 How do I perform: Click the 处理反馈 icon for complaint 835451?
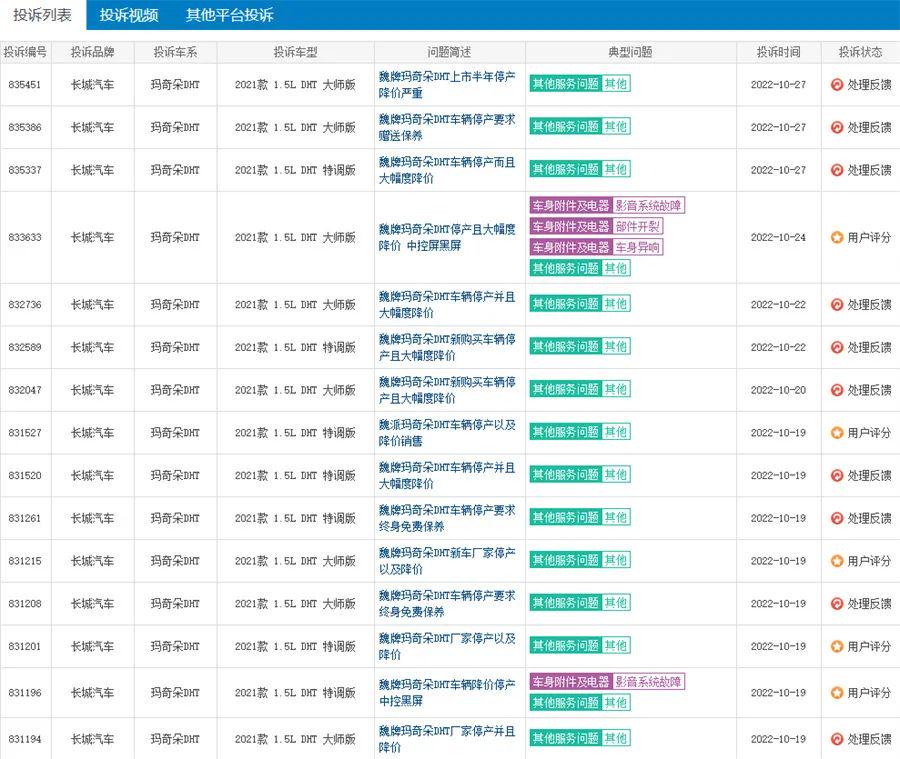837,85
